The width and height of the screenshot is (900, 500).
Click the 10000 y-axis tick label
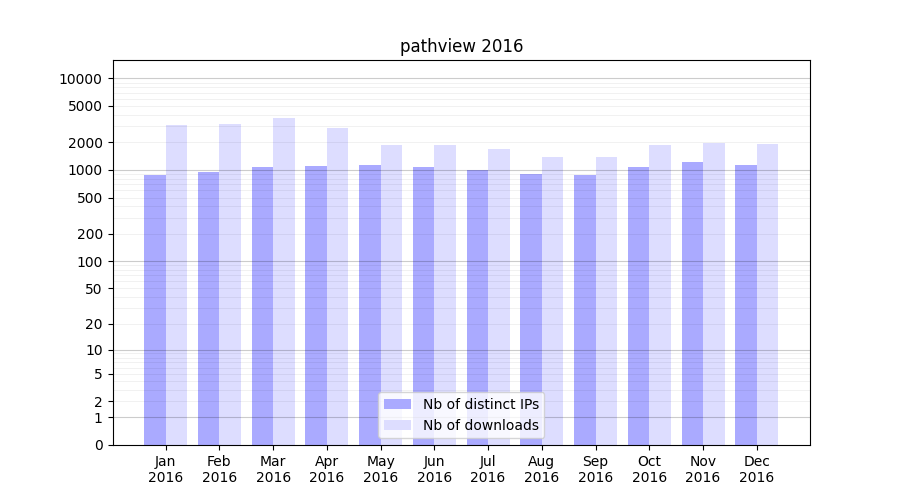(80, 79)
